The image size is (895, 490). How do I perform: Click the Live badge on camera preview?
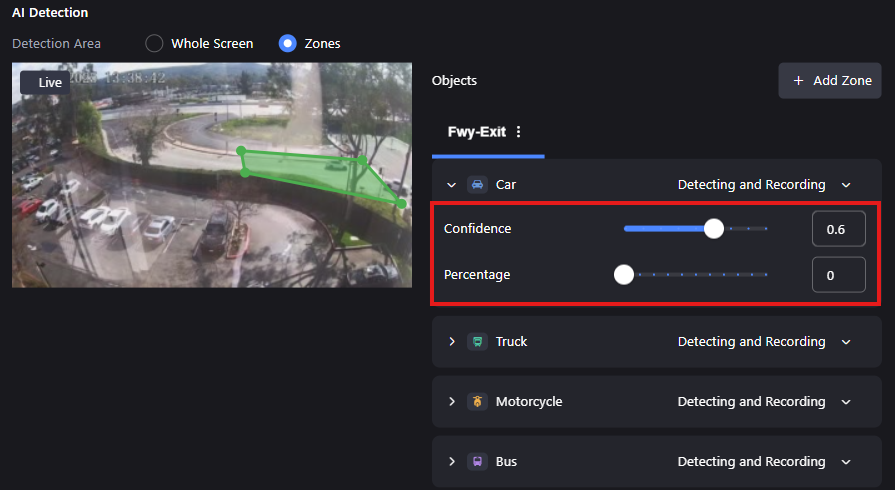[45, 82]
